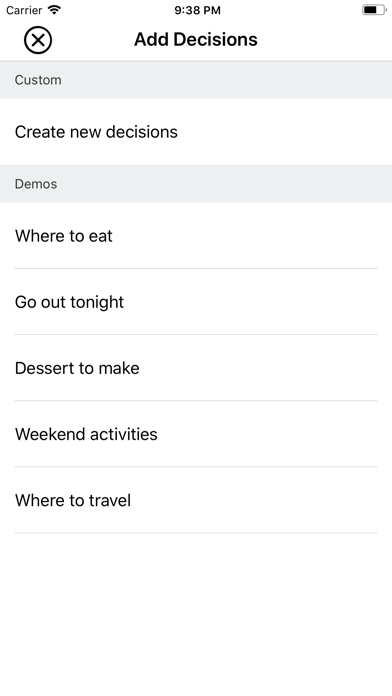The height and width of the screenshot is (696, 392).
Task: Start a custom decision list
Action: pyautogui.click(x=196, y=132)
